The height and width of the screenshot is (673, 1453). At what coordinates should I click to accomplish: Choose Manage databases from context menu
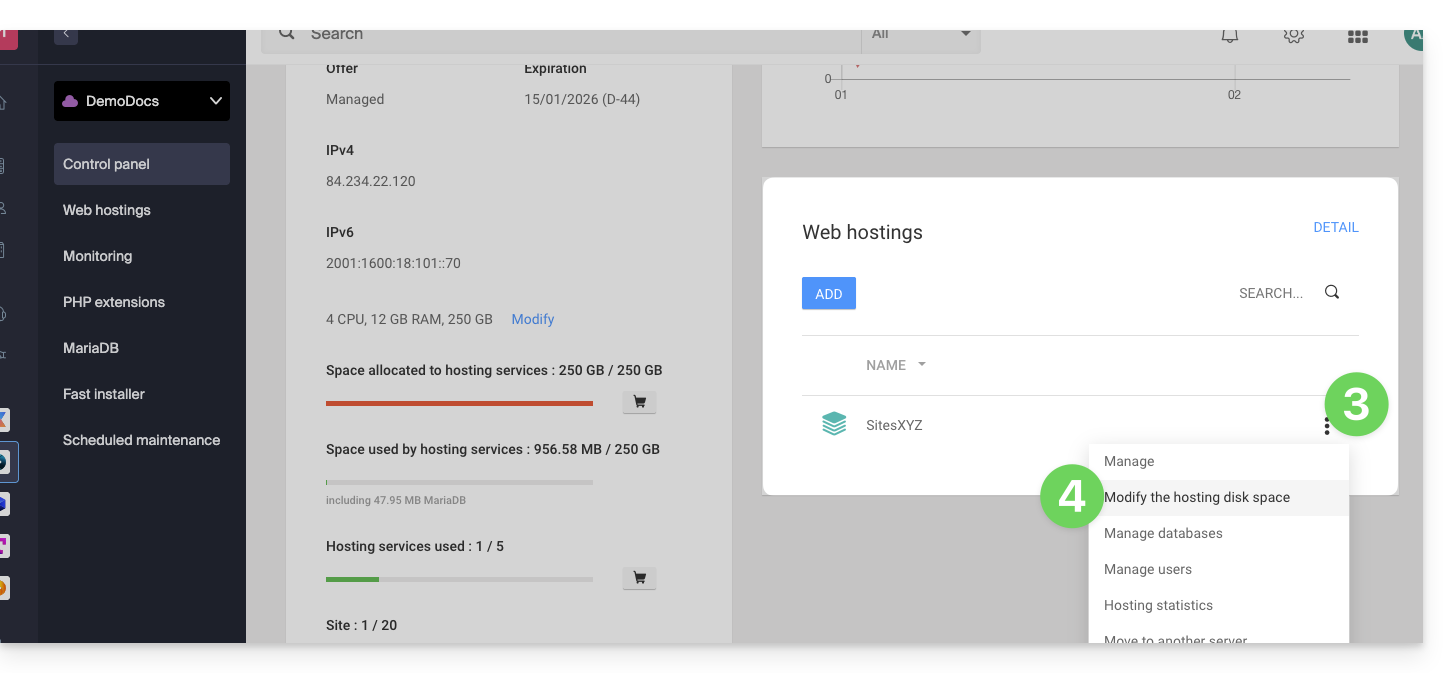(1162, 533)
